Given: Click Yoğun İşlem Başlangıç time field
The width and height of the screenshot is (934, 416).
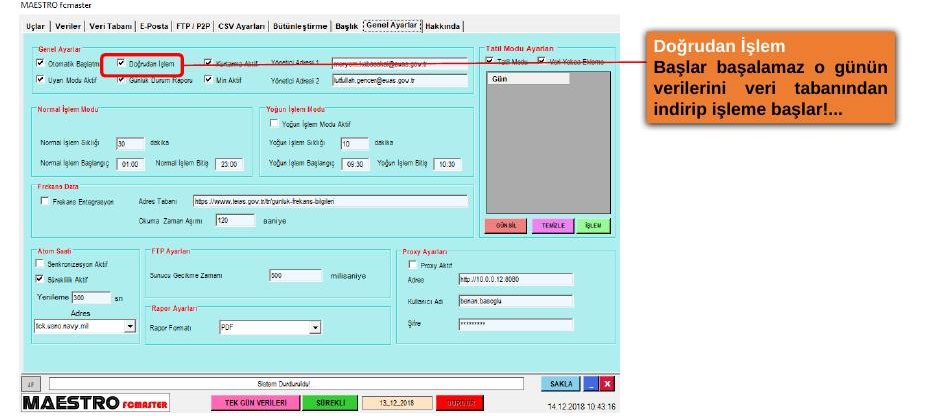Looking at the screenshot, I should click(355, 164).
